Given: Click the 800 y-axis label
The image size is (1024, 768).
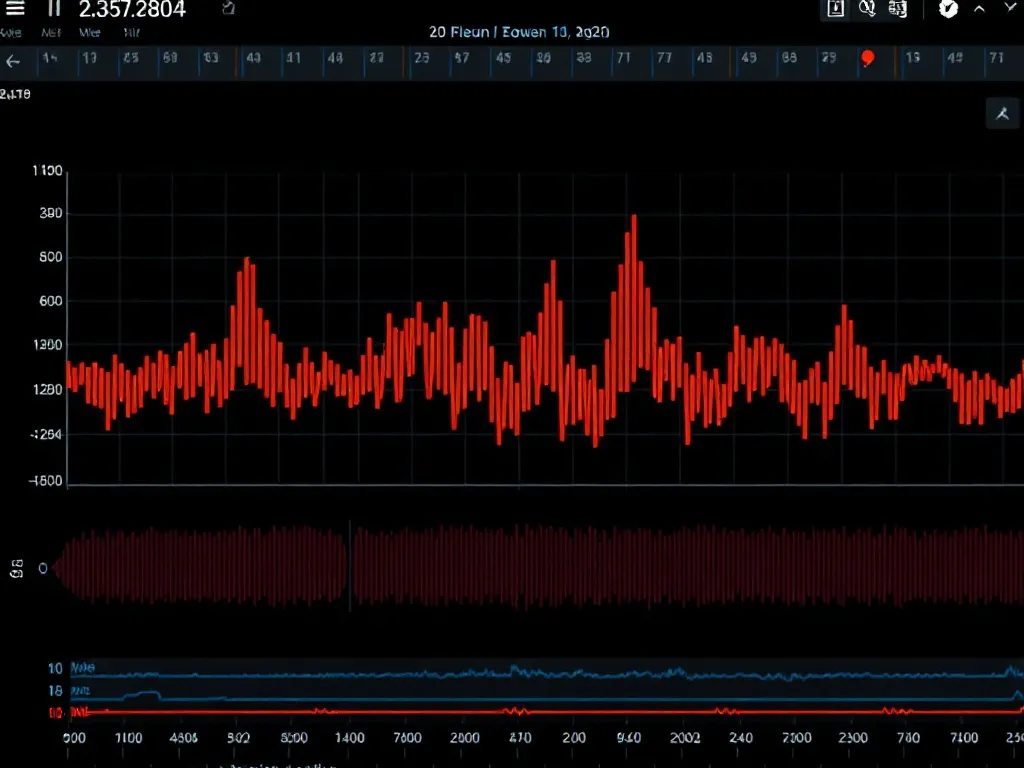Looking at the screenshot, I should [51, 257].
